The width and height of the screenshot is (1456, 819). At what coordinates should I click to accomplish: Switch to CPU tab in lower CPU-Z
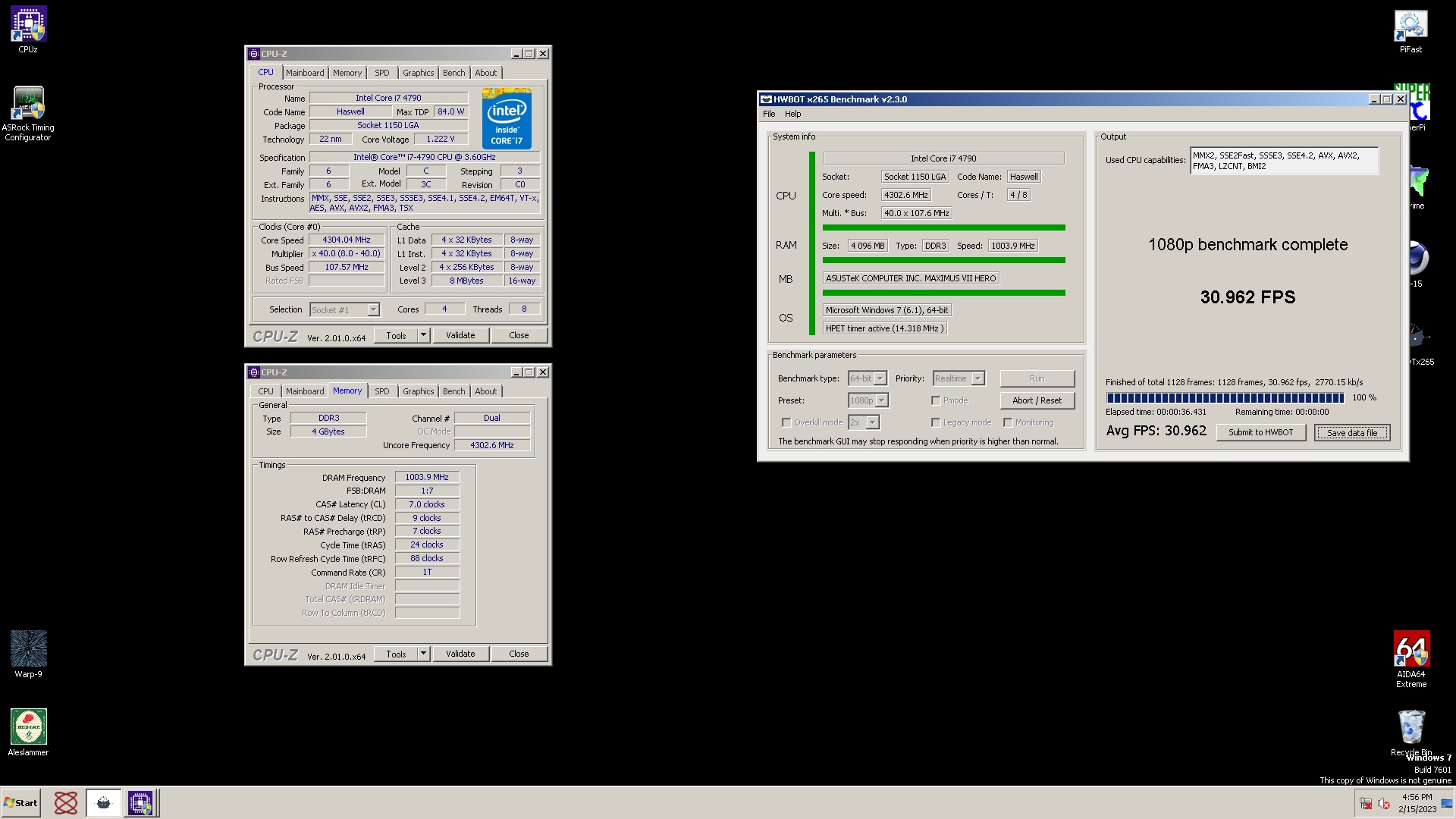click(265, 391)
